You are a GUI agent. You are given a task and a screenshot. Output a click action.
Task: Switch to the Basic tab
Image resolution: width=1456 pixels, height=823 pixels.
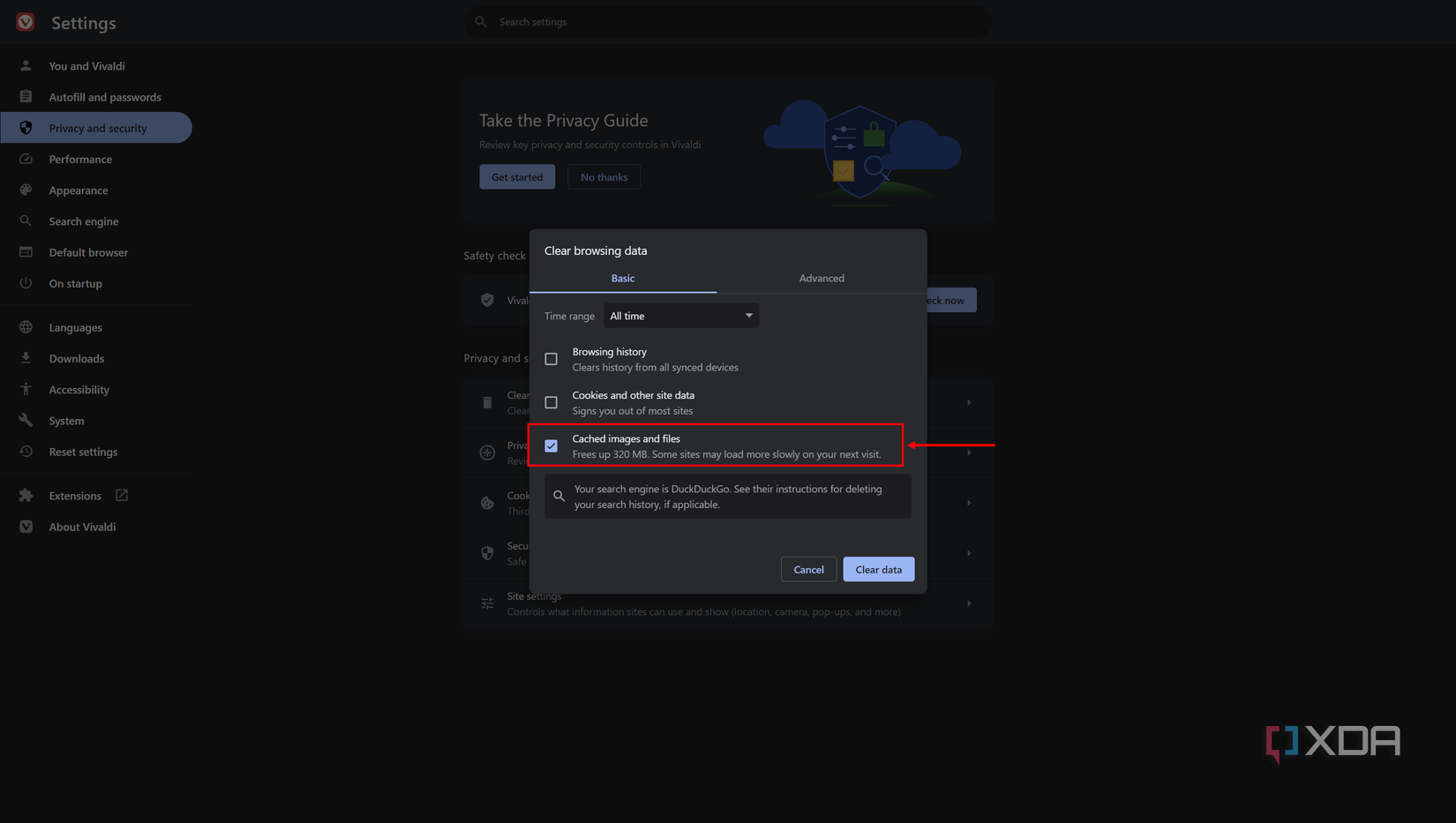coord(623,278)
